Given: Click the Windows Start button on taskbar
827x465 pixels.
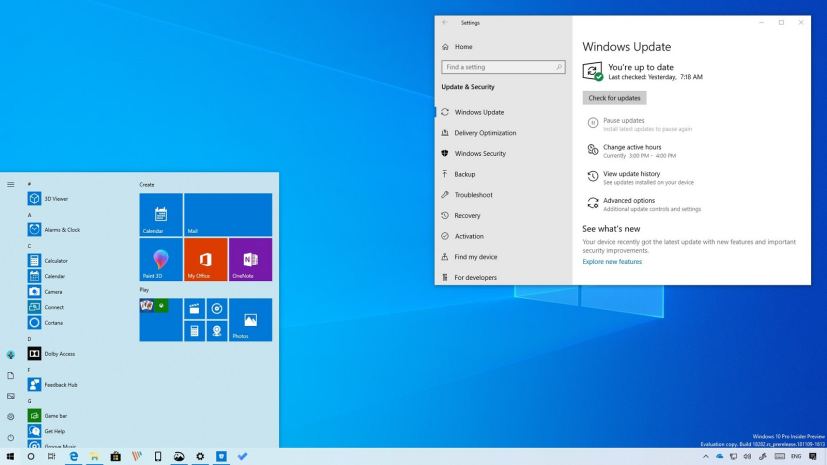Looking at the screenshot, I should coord(10,457).
